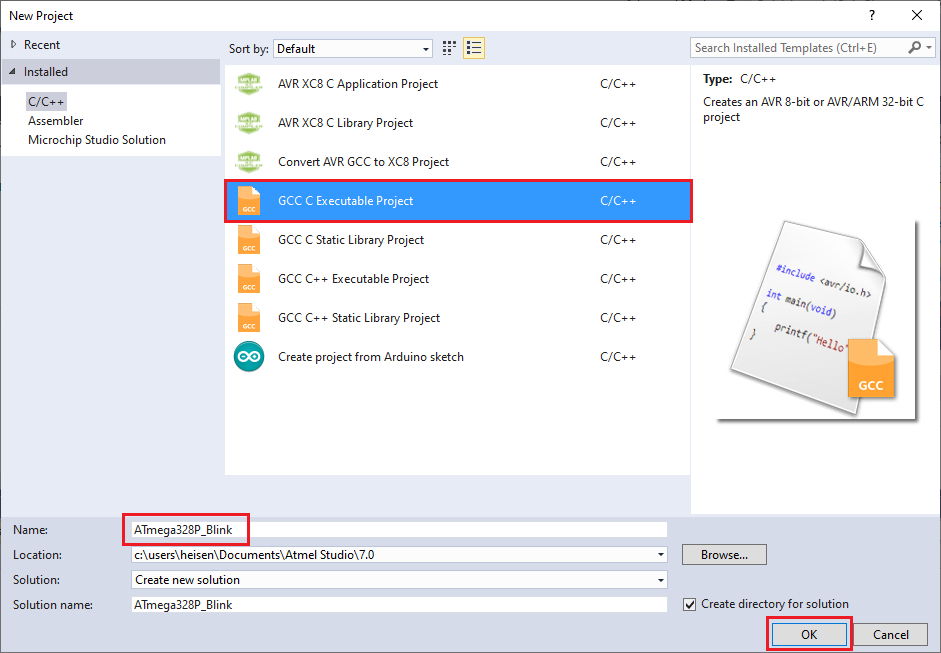Screen dimensions: 941x653
Task: Open the Sort by Default dropdown
Action: [353, 49]
